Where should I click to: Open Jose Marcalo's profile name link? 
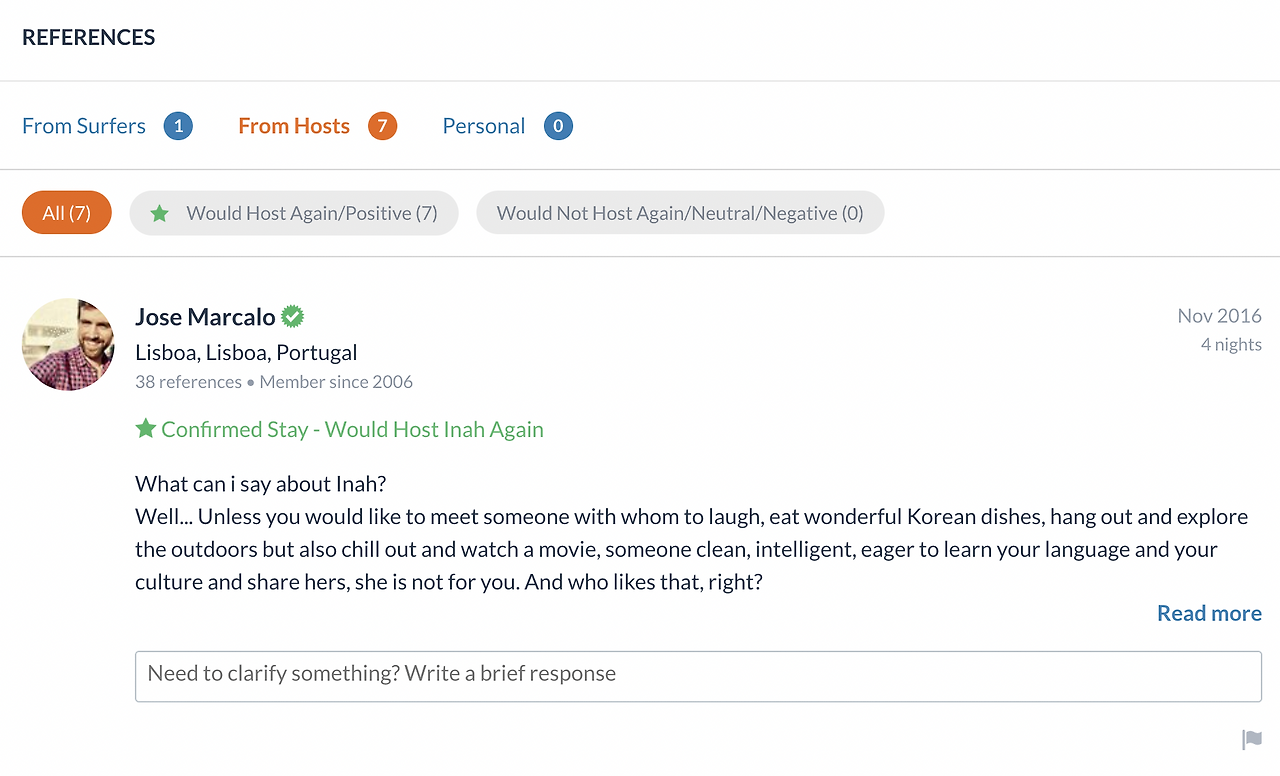point(205,317)
